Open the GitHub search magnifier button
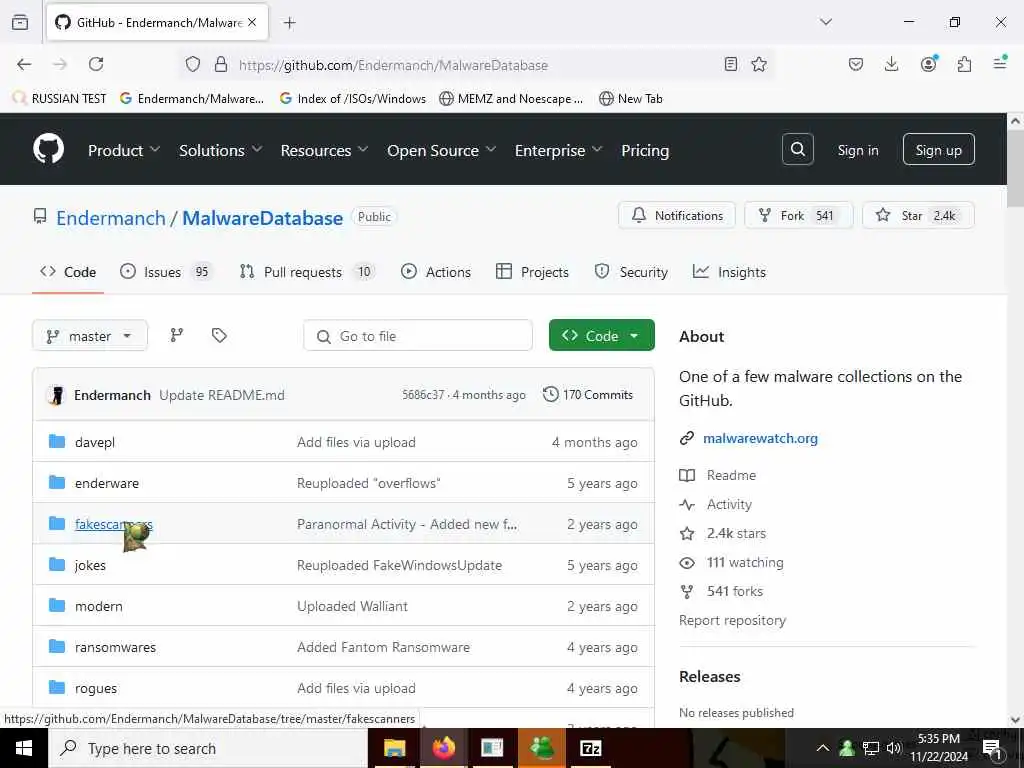1024x768 pixels. (x=797, y=150)
